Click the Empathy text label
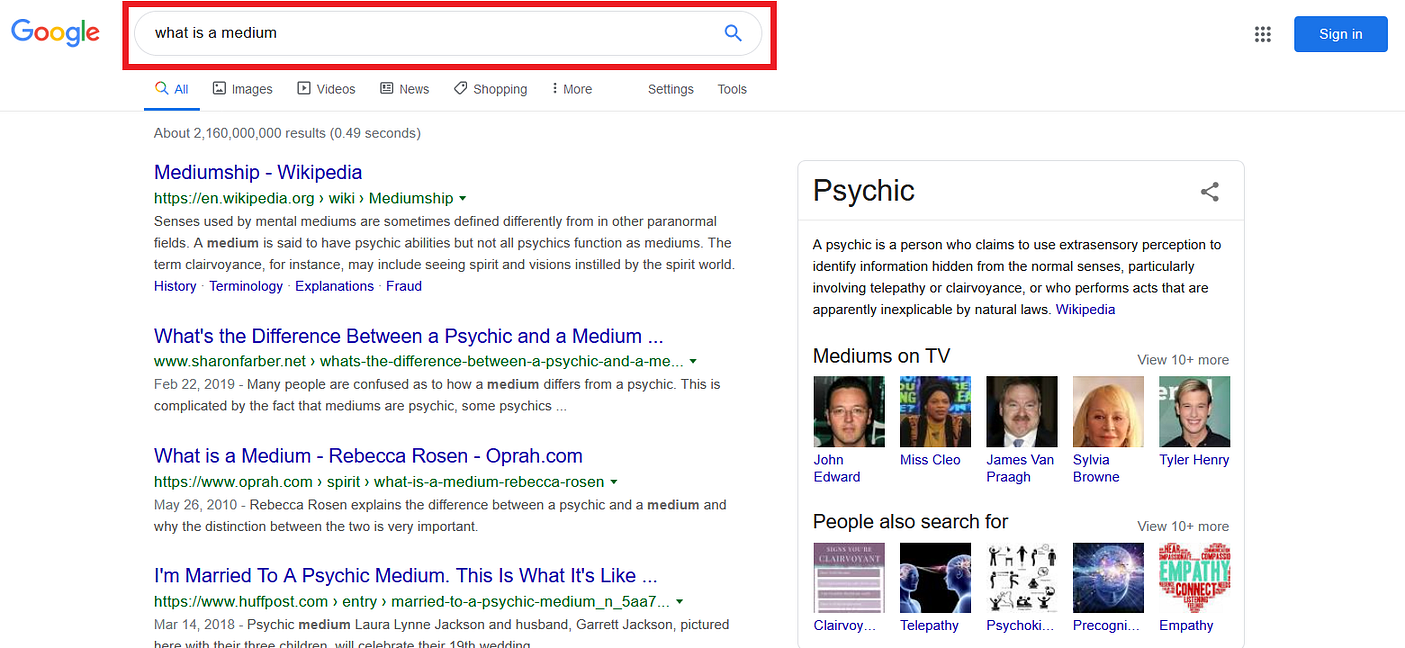1405x648 pixels. point(1186,626)
